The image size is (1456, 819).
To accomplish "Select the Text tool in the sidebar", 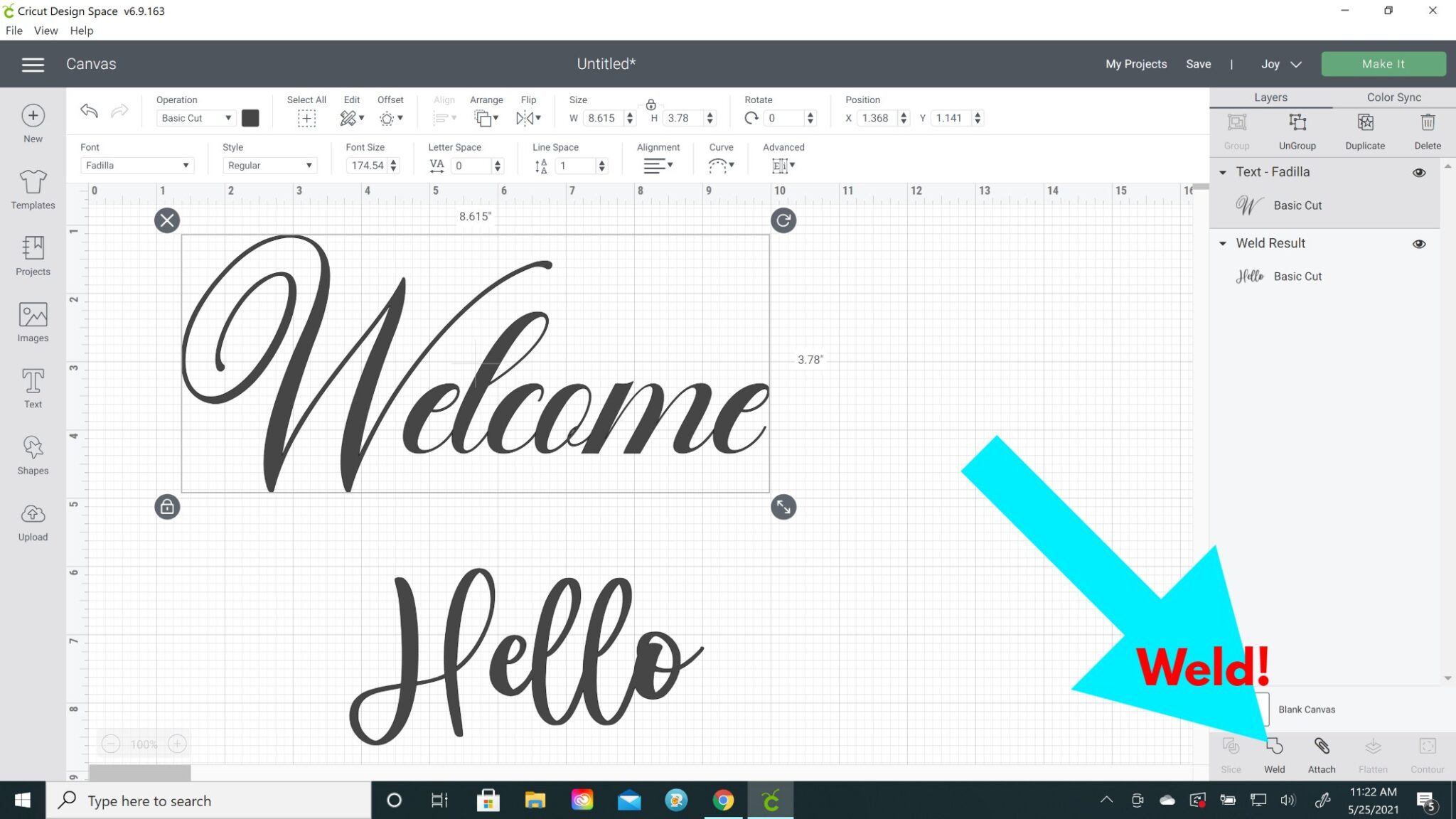I will pyautogui.click(x=33, y=387).
